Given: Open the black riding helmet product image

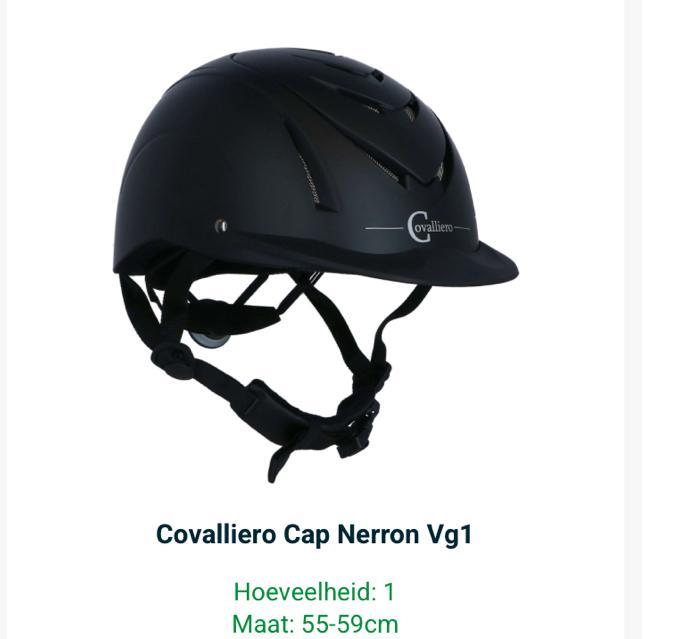Looking at the screenshot, I should (316, 264).
